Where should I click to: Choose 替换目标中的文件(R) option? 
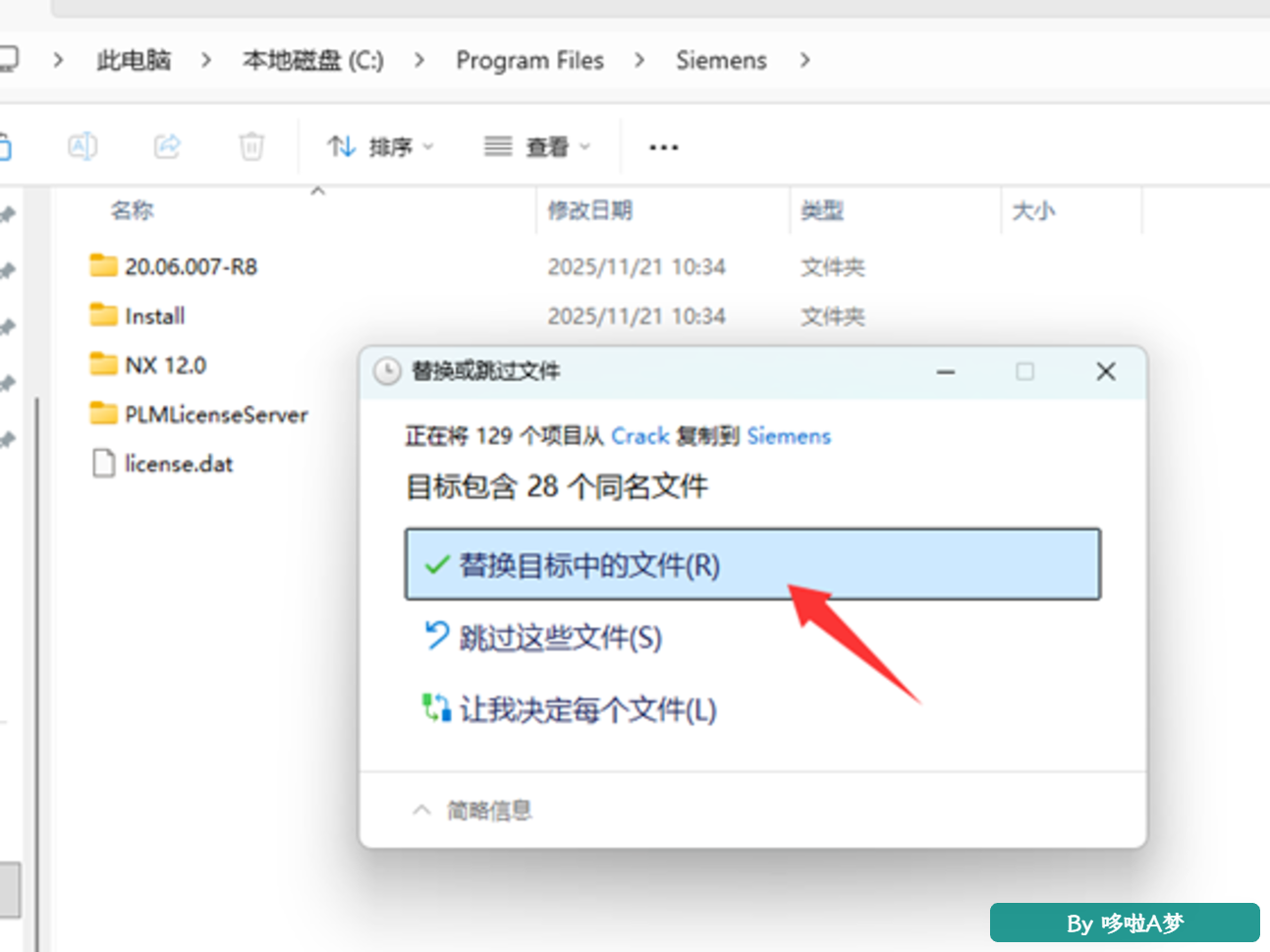pos(752,565)
